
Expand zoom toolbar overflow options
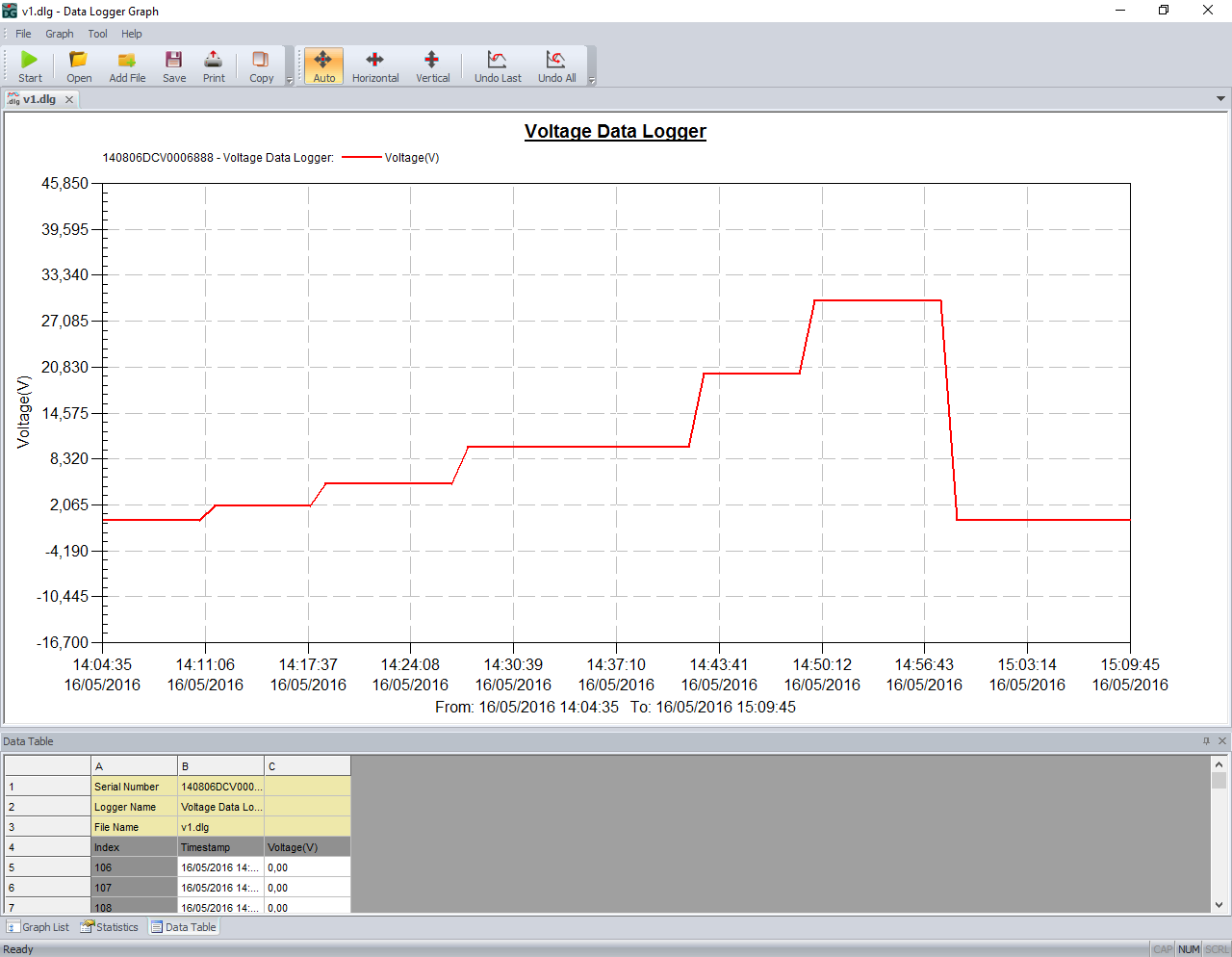(x=592, y=81)
